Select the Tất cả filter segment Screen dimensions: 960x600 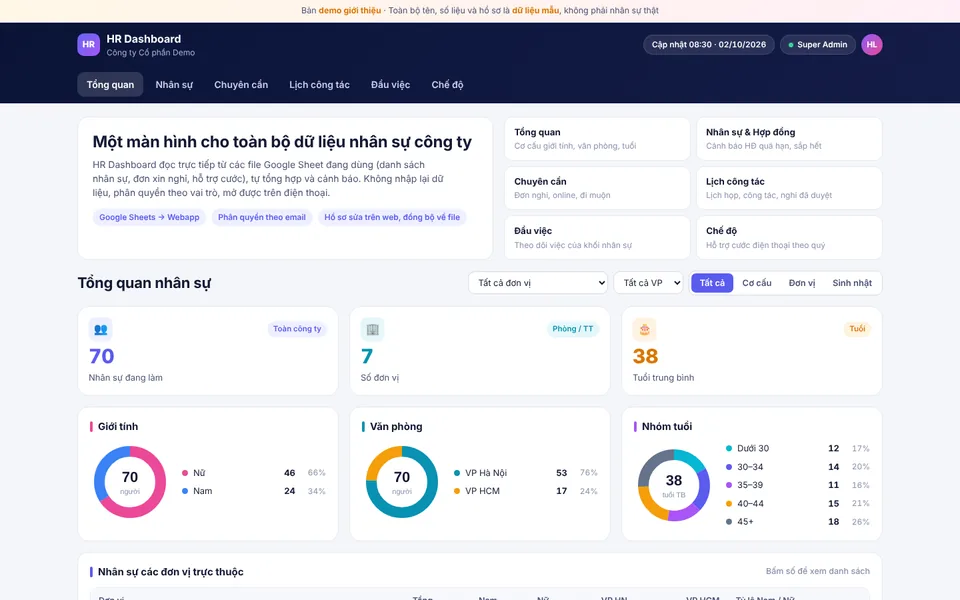[x=712, y=283]
